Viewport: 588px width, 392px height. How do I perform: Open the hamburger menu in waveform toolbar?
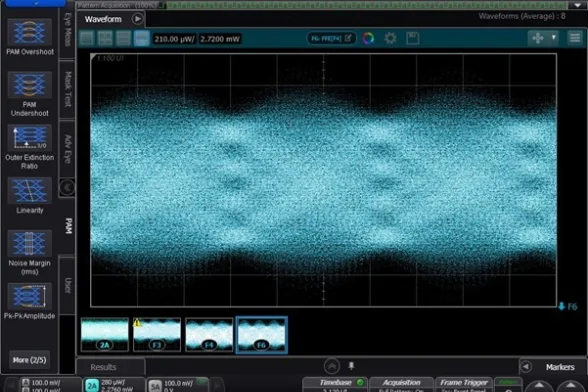pos(574,38)
